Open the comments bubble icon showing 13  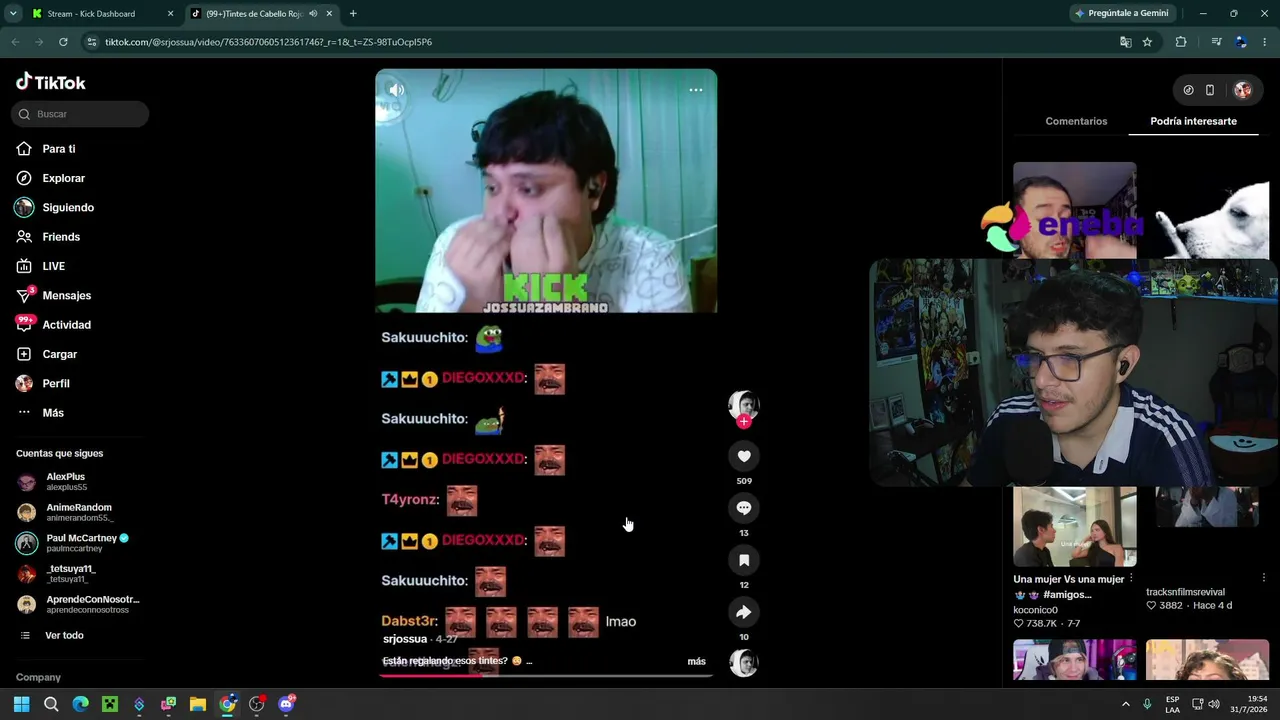pos(743,508)
